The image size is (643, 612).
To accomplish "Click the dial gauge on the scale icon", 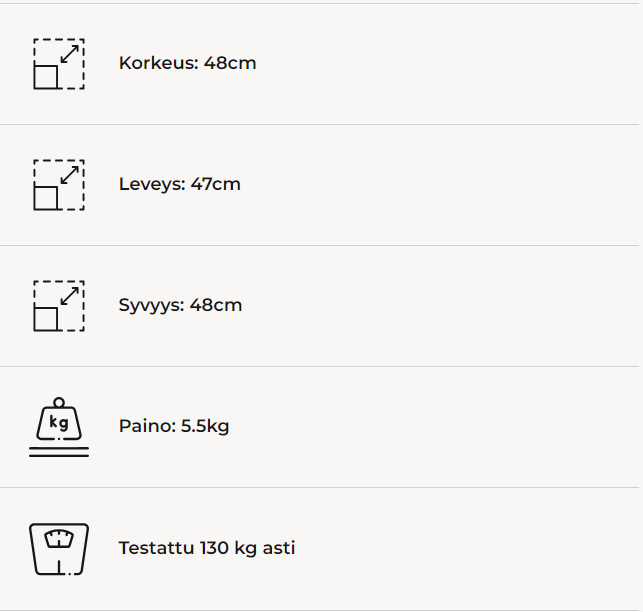I will [x=59, y=539].
